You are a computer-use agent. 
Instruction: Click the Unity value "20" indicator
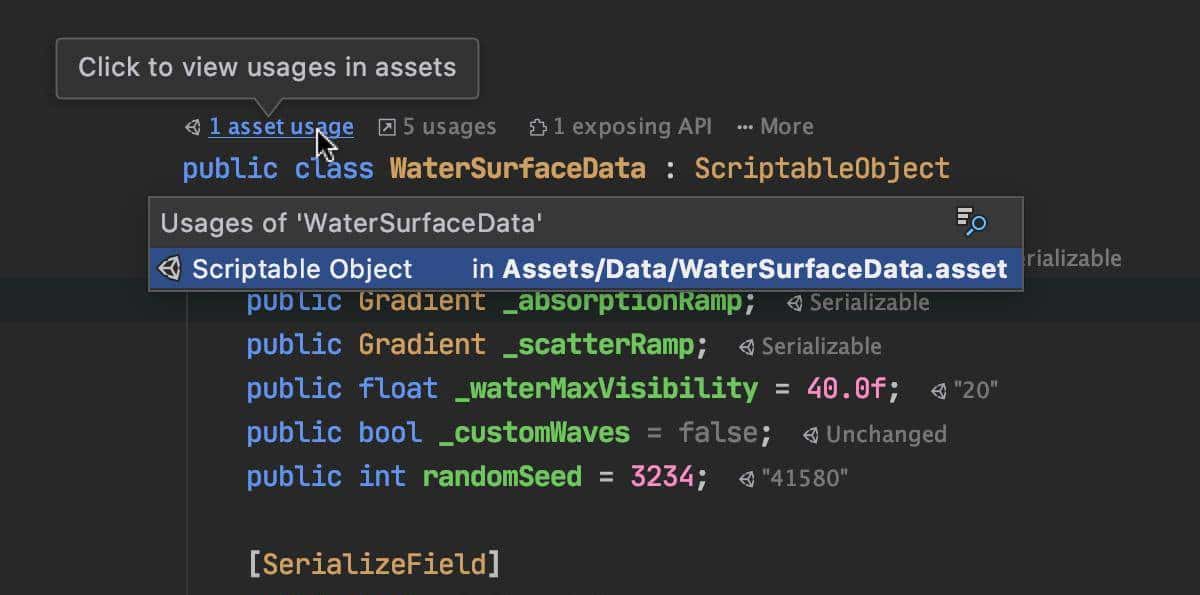(975, 390)
